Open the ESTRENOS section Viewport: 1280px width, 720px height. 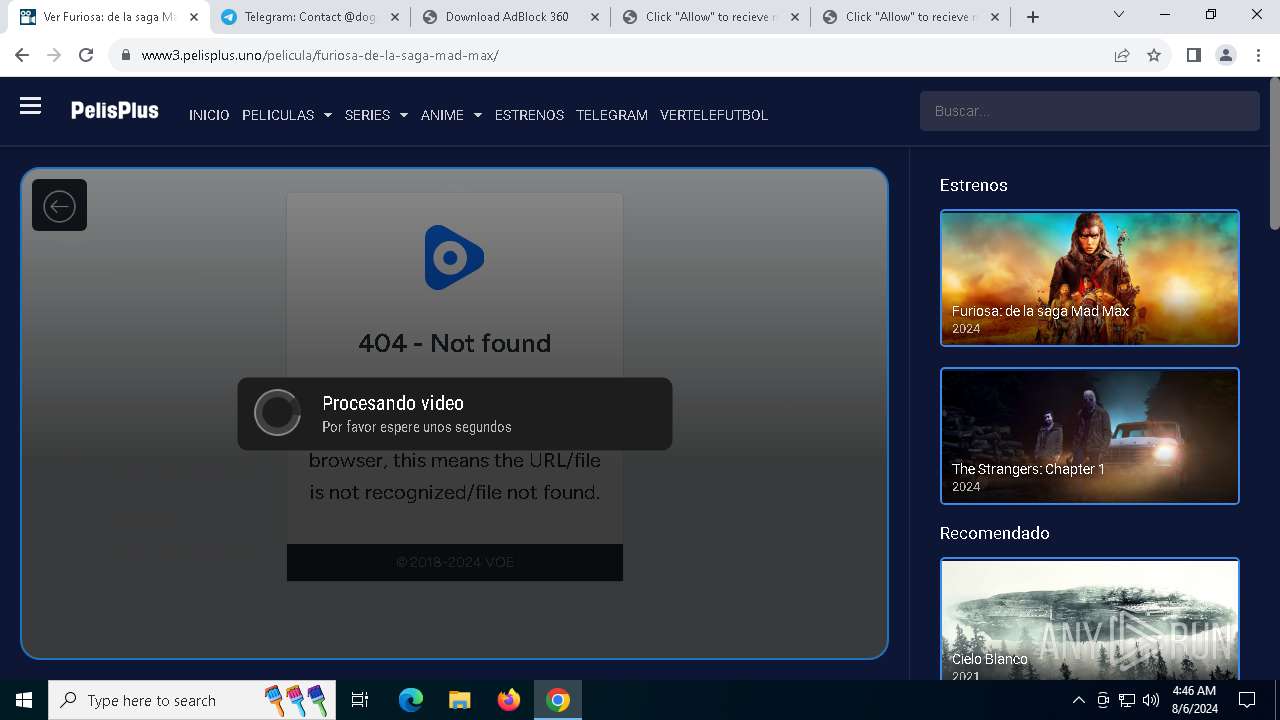click(x=529, y=115)
